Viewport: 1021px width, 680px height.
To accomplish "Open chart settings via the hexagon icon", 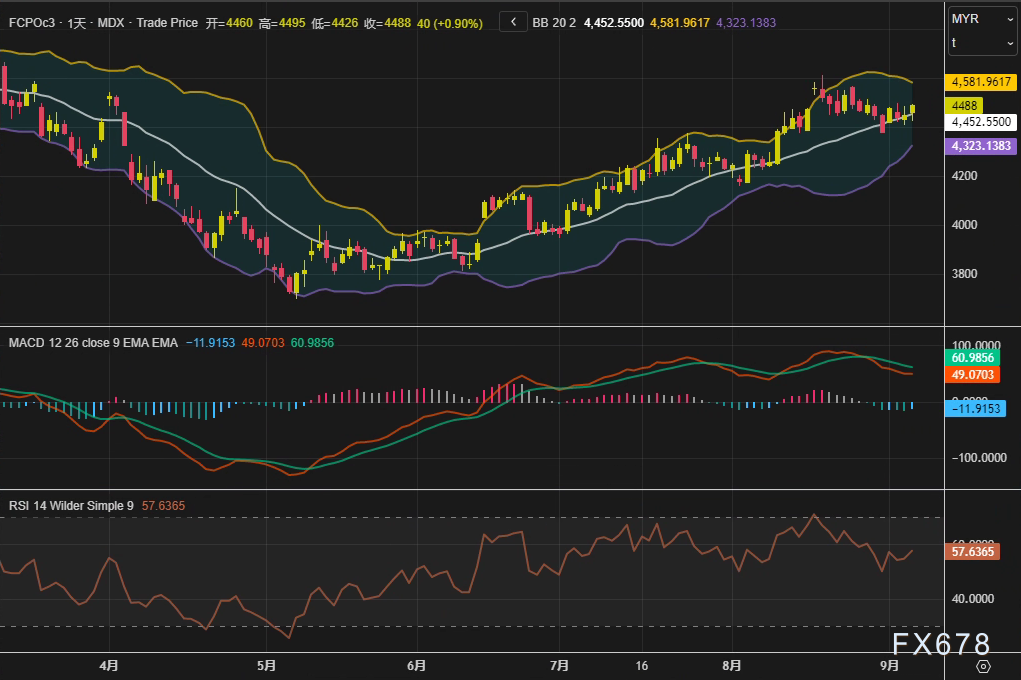I will (983, 666).
